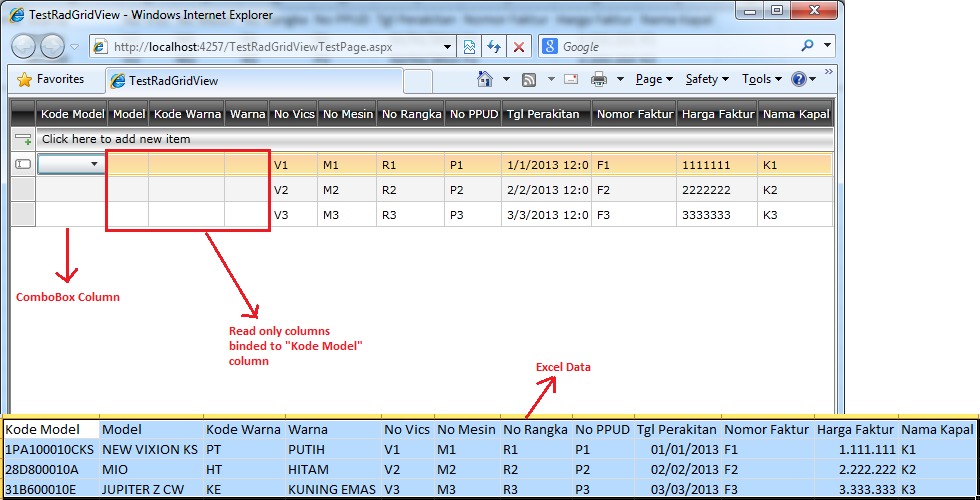Click Excel cell '1PA100010CKS'
The width and height of the screenshot is (980, 500).
pos(51,449)
